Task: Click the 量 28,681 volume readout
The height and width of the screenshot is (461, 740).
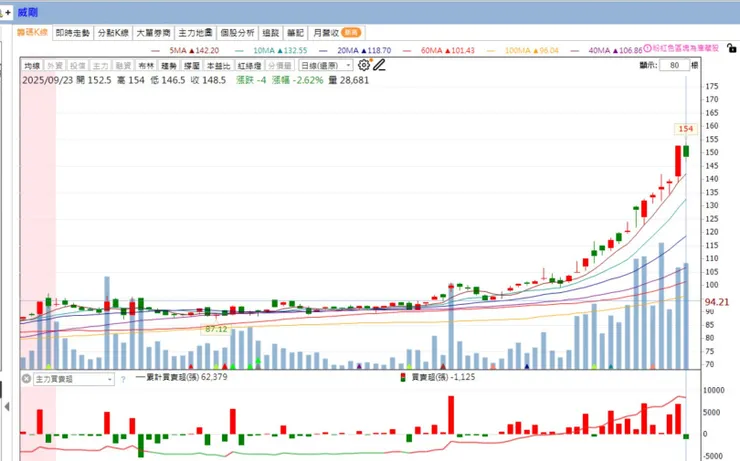Action: pos(349,80)
